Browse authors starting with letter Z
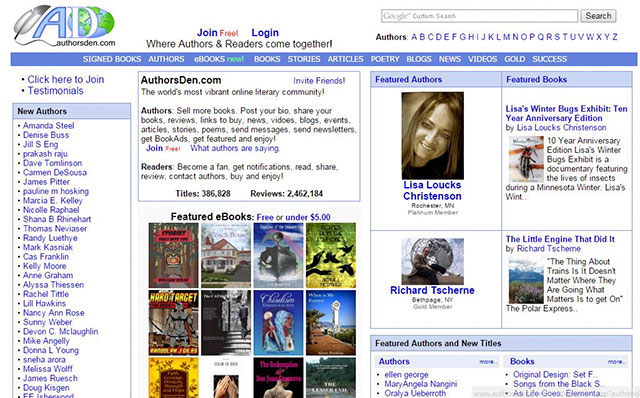This screenshot has height=398, width=640. (x=615, y=37)
